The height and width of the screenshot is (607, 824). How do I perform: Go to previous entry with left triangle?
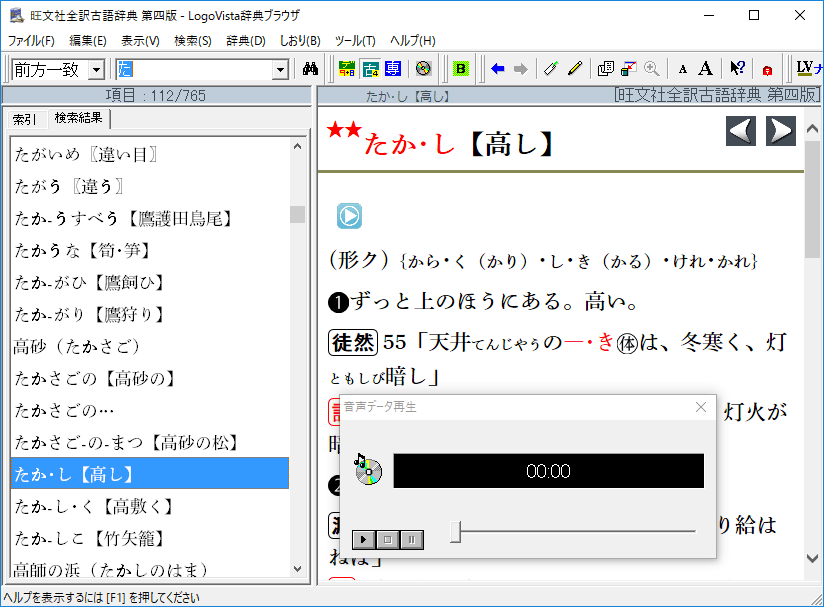(x=741, y=131)
